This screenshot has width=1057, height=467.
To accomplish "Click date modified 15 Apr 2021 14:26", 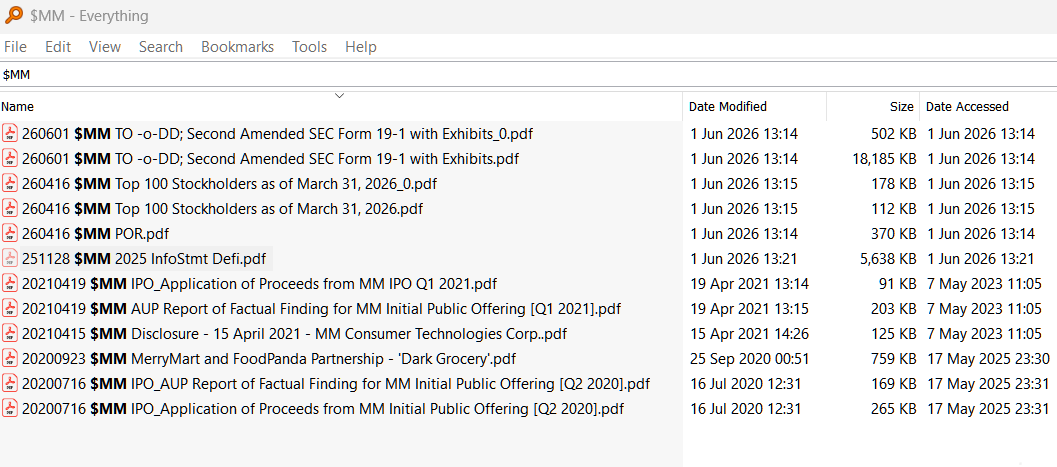I will (x=750, y=334).
